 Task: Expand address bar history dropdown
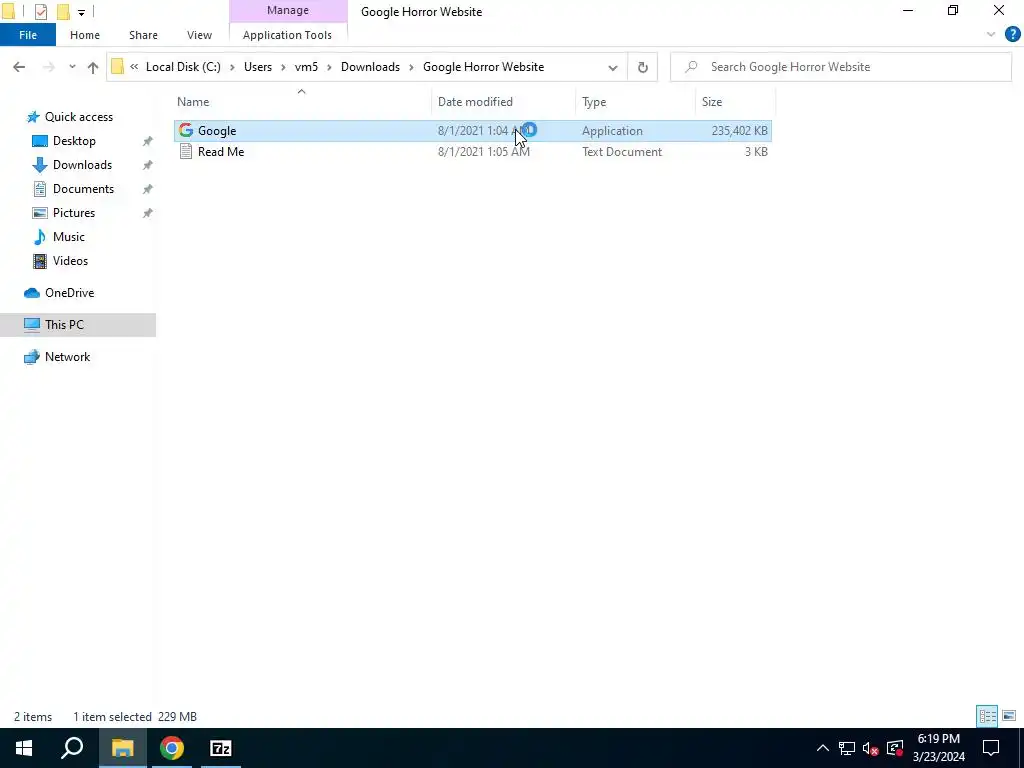point(613,67)
